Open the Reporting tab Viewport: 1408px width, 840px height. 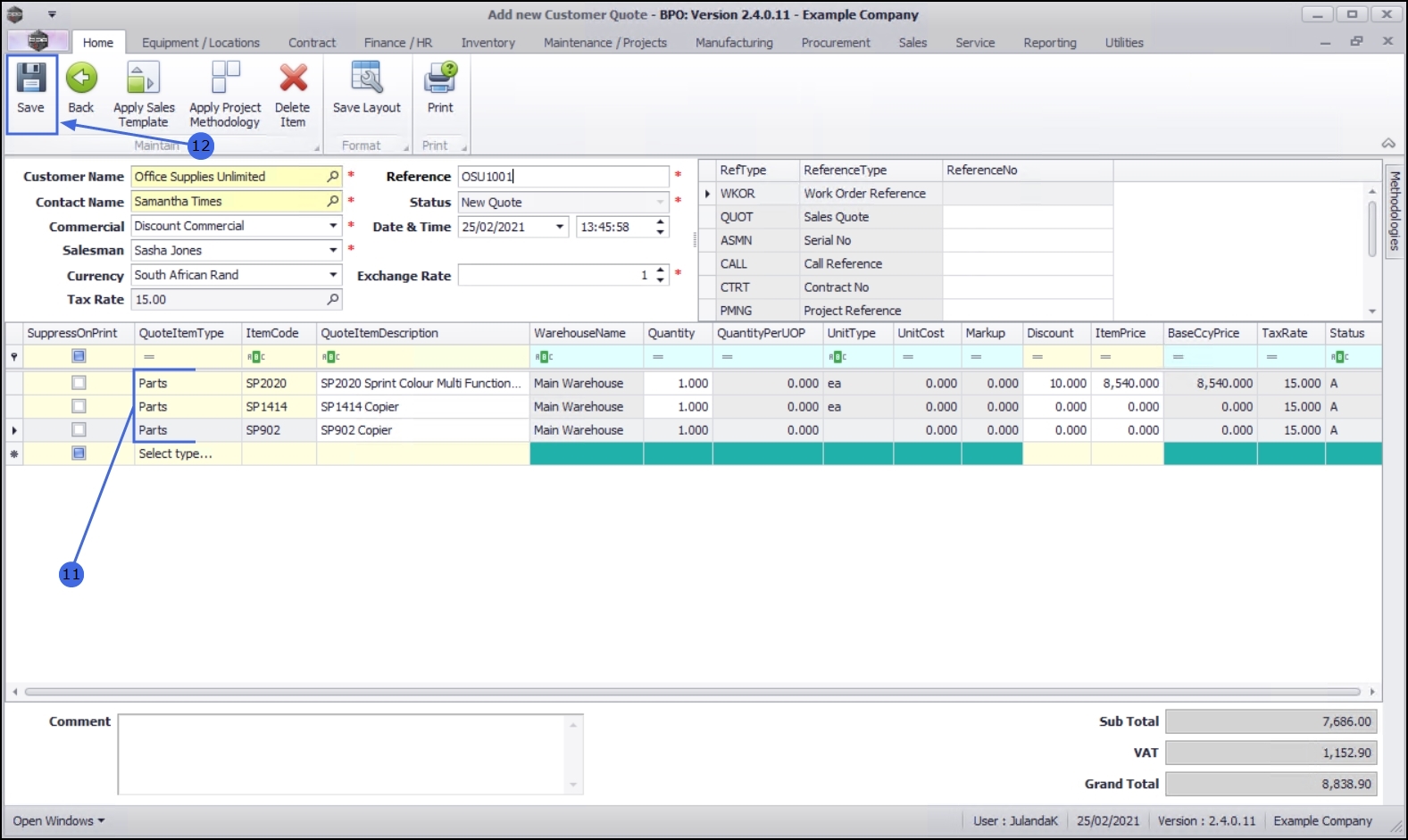click(x=1050, y=43)
